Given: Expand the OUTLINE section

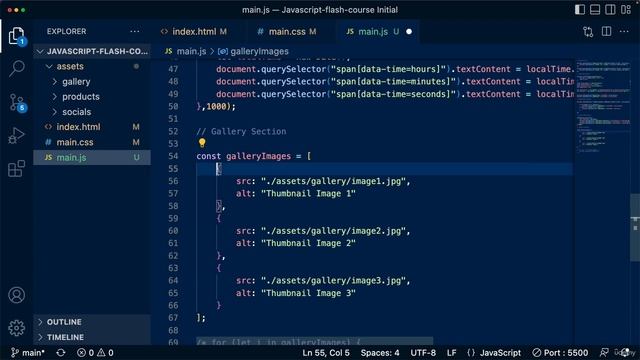Looking at the screenshot, I should (92, 322).
